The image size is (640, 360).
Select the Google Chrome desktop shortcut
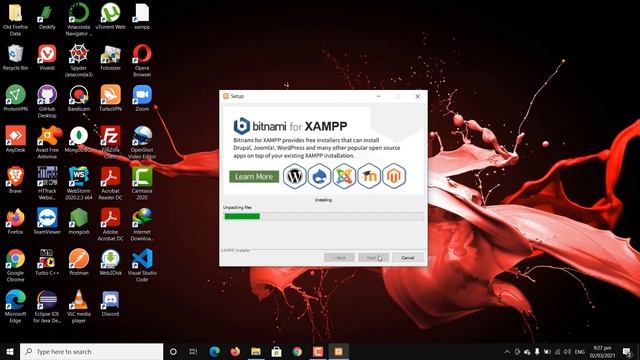15,265
